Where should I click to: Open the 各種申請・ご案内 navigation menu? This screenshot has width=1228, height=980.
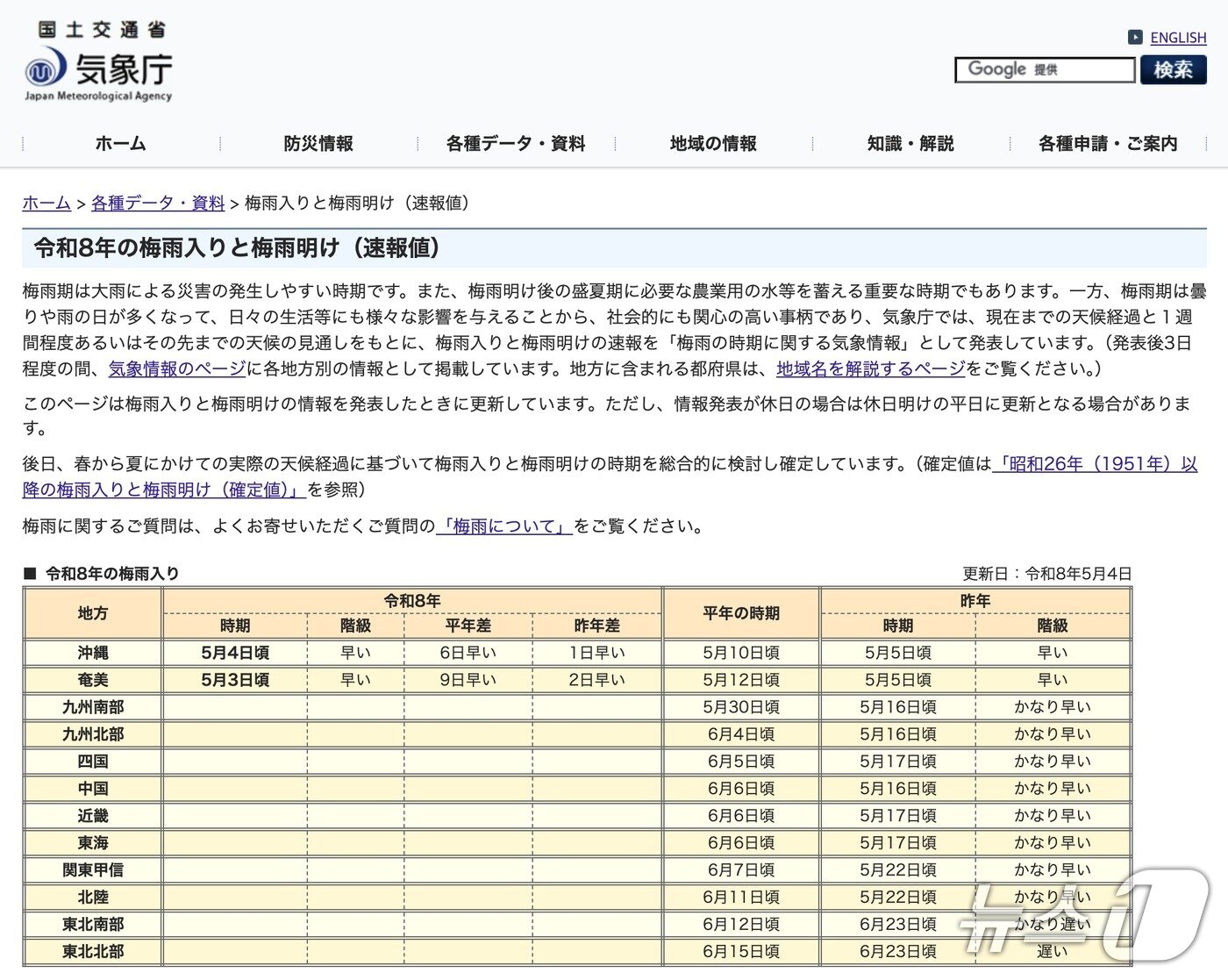pos(1108,144)
